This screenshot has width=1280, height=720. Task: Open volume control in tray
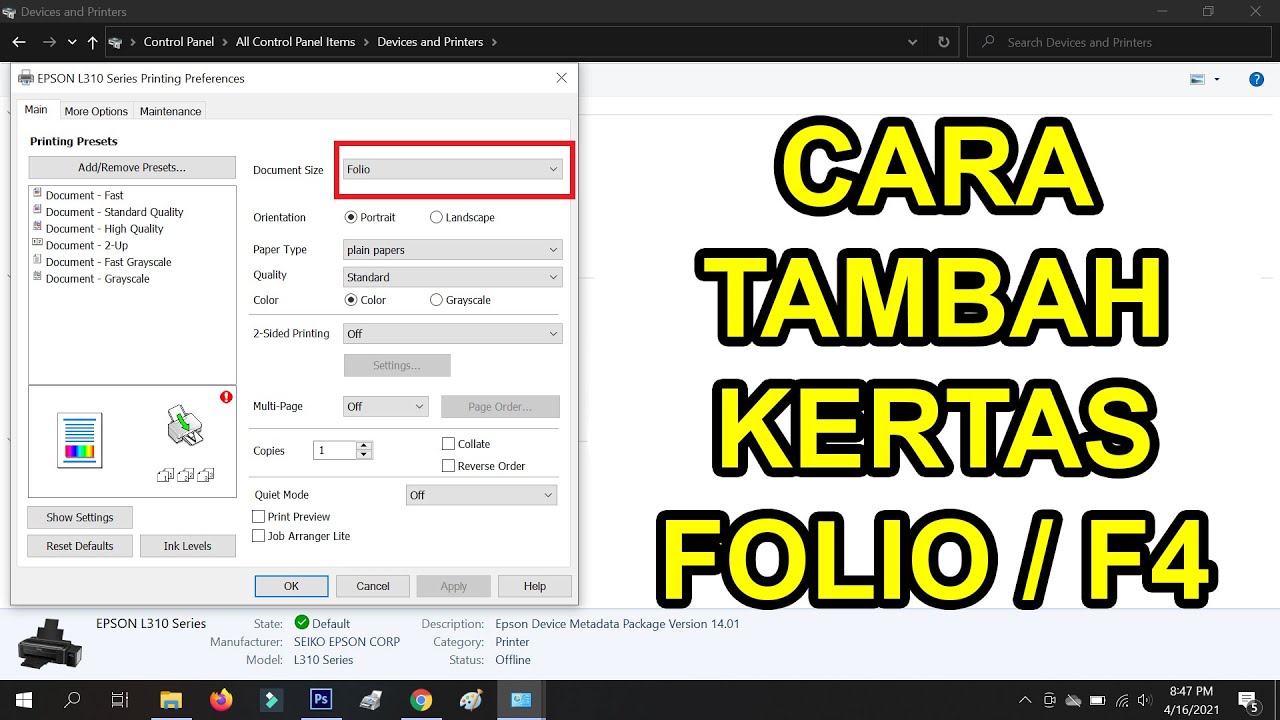pos(1145,700)
